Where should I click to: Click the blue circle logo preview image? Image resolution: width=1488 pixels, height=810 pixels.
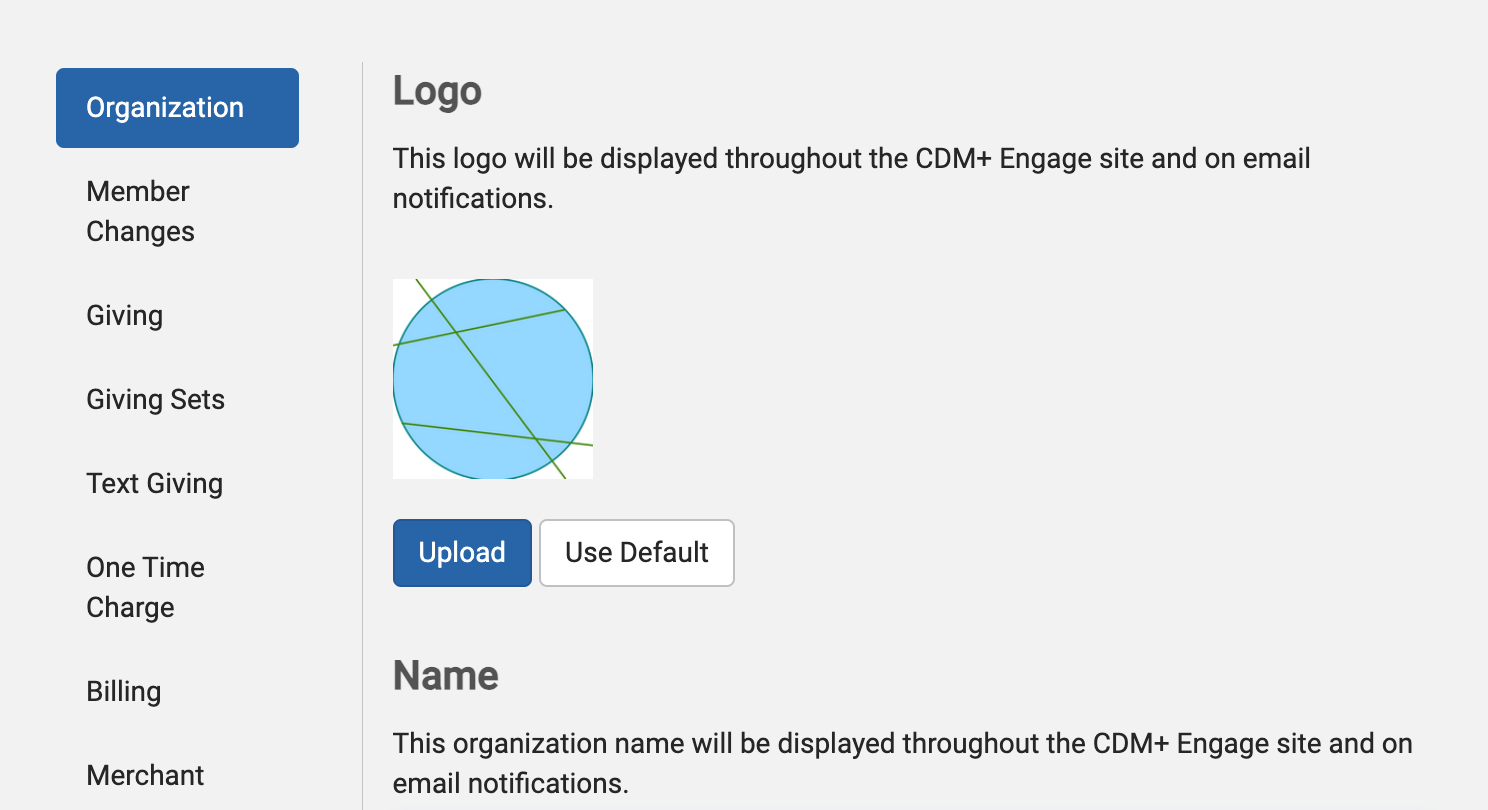point(493,379)
